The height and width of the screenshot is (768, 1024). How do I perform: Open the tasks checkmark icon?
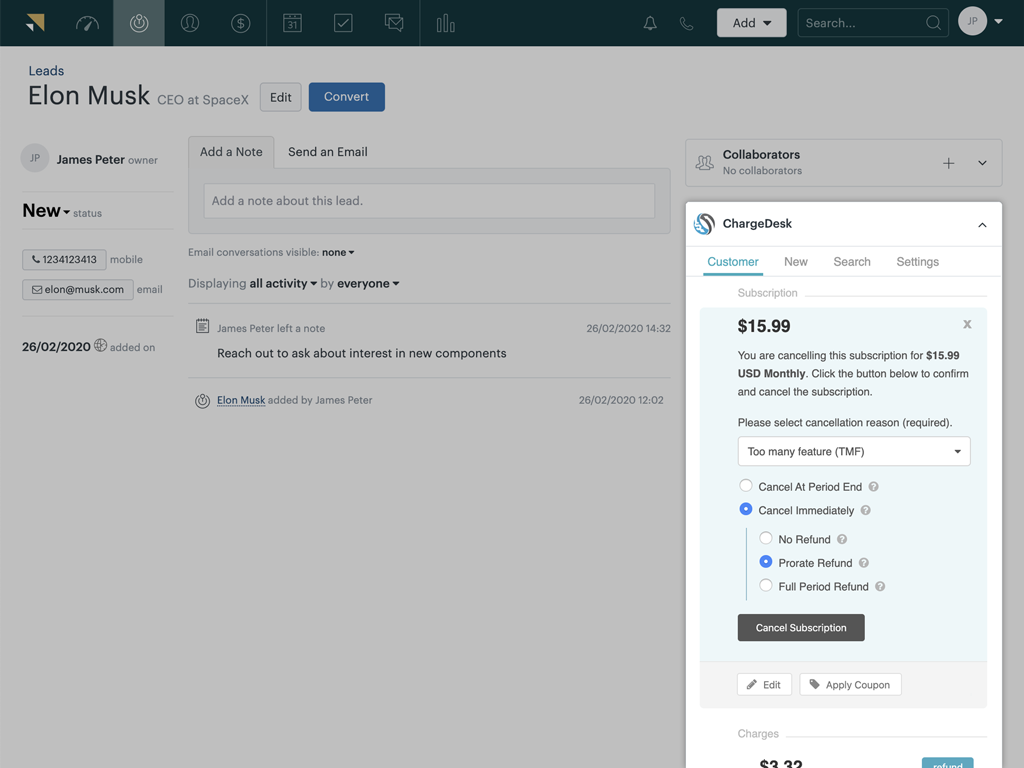[x=343, y=23]
